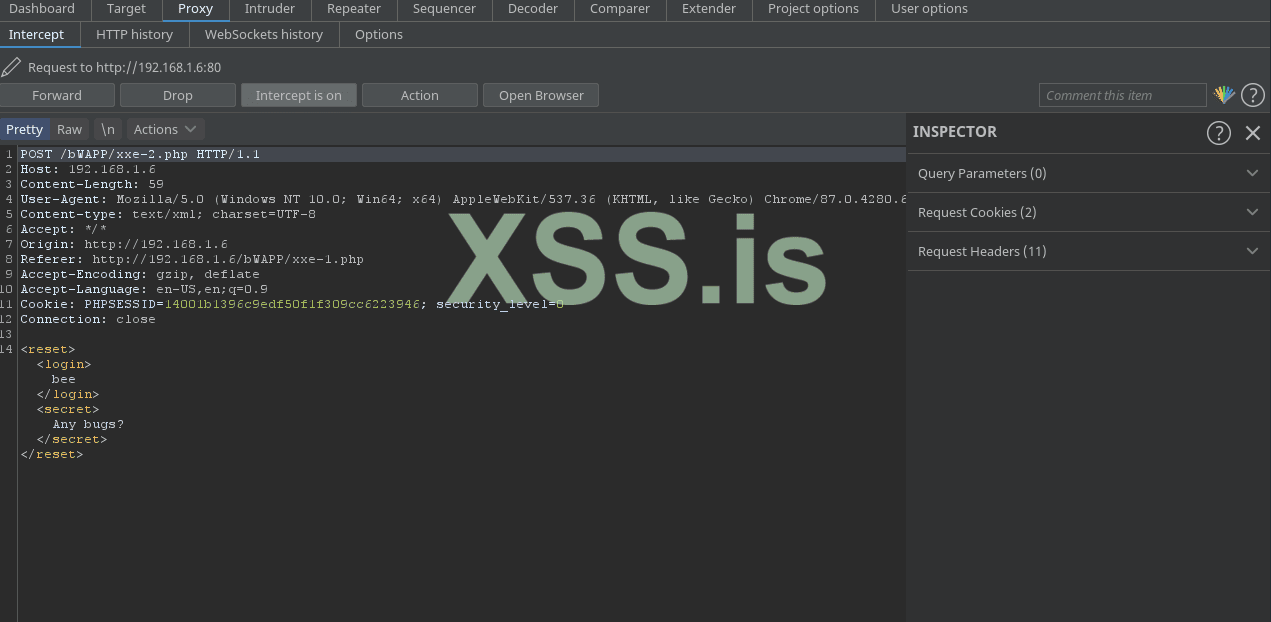Click the Origin header line
The width and height of the screenshot is (1271, 622).
coord(124,244)
